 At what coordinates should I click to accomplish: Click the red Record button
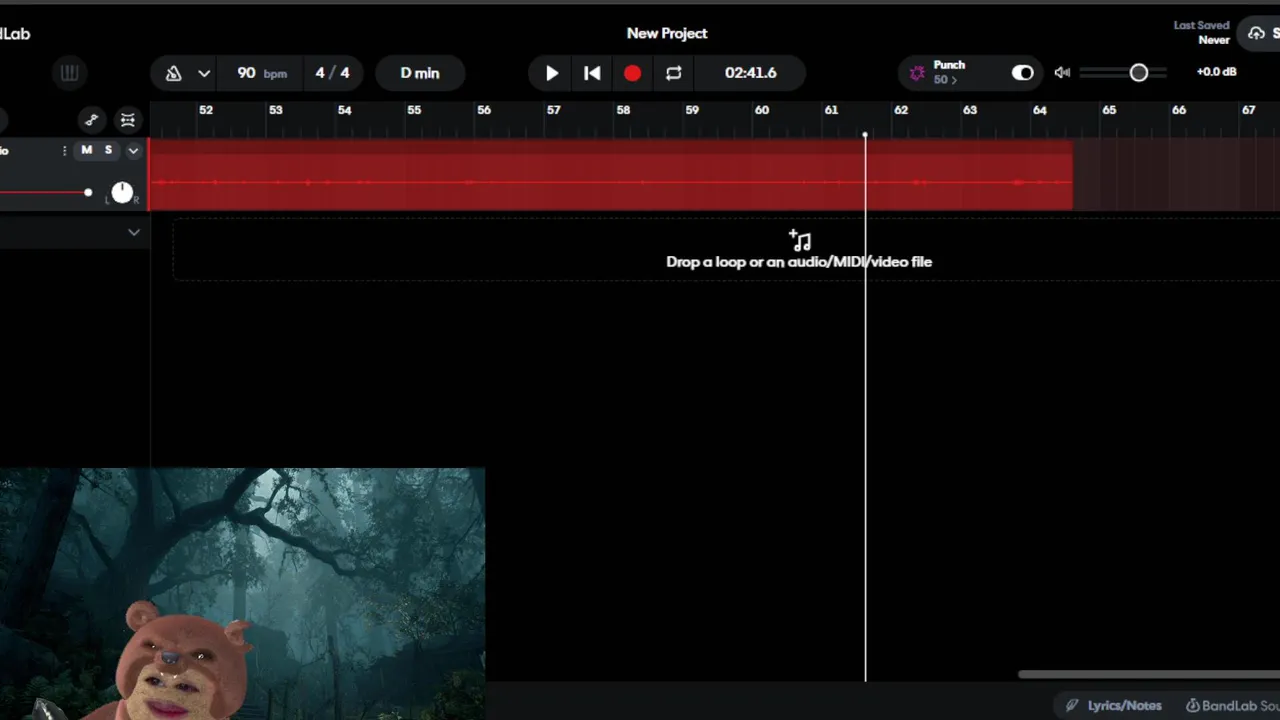632,73
